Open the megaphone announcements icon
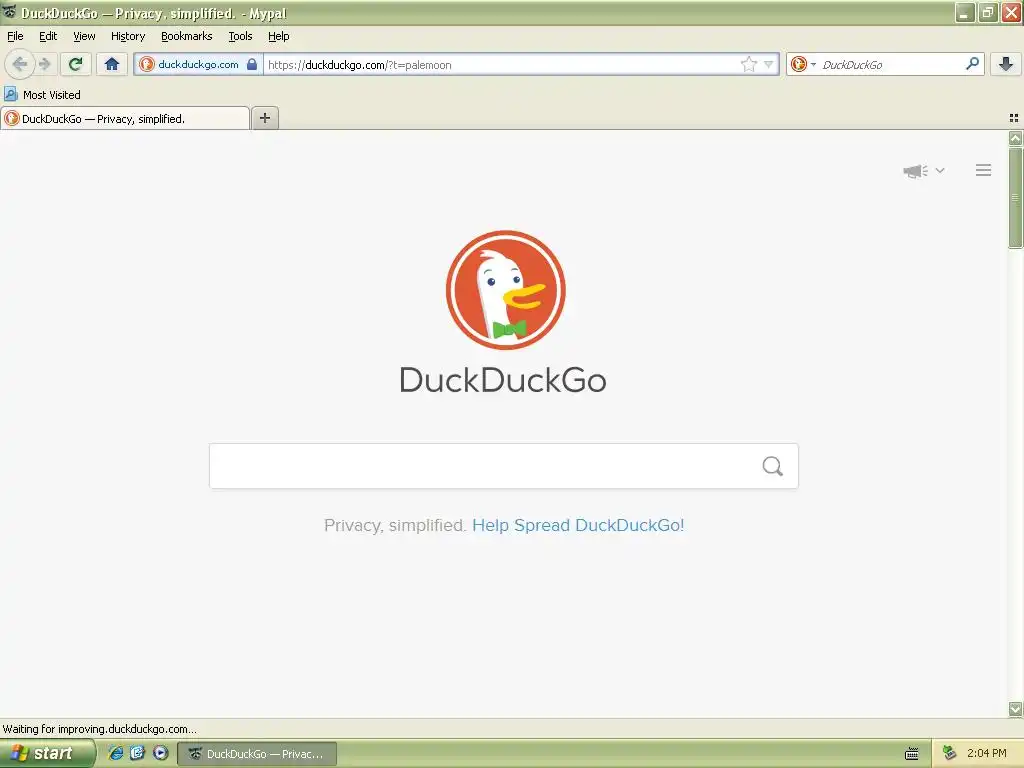This screenshot has width=1024, height=768. (915, 170)
